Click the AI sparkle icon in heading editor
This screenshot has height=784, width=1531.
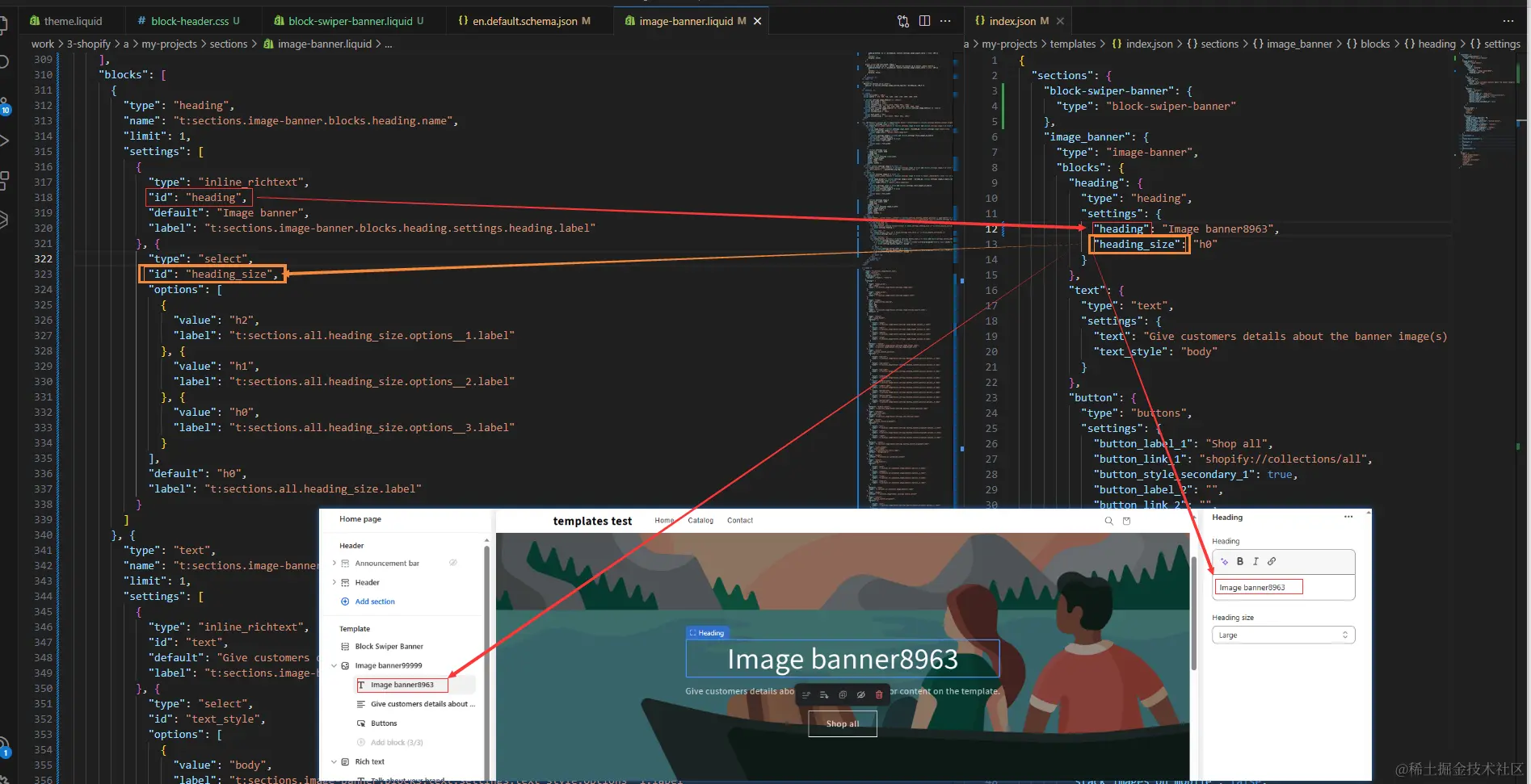[x=1224, y=561]
